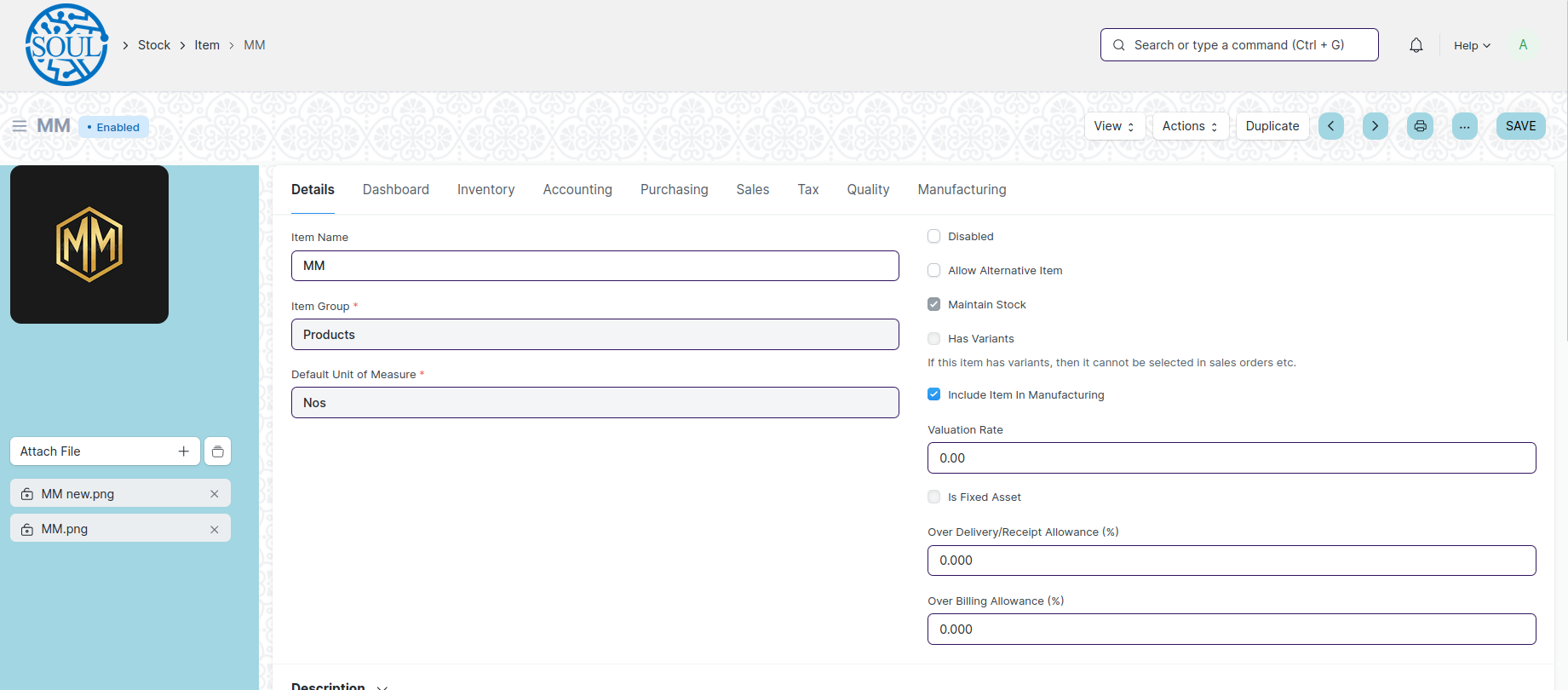
Task: Open Default Unit of Measure field
Action: point(594,403)
